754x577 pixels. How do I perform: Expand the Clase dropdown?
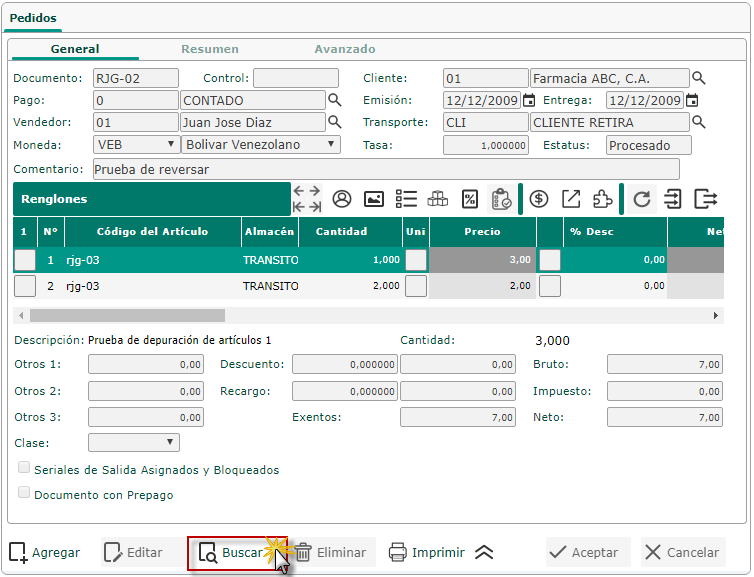(134, 442)
